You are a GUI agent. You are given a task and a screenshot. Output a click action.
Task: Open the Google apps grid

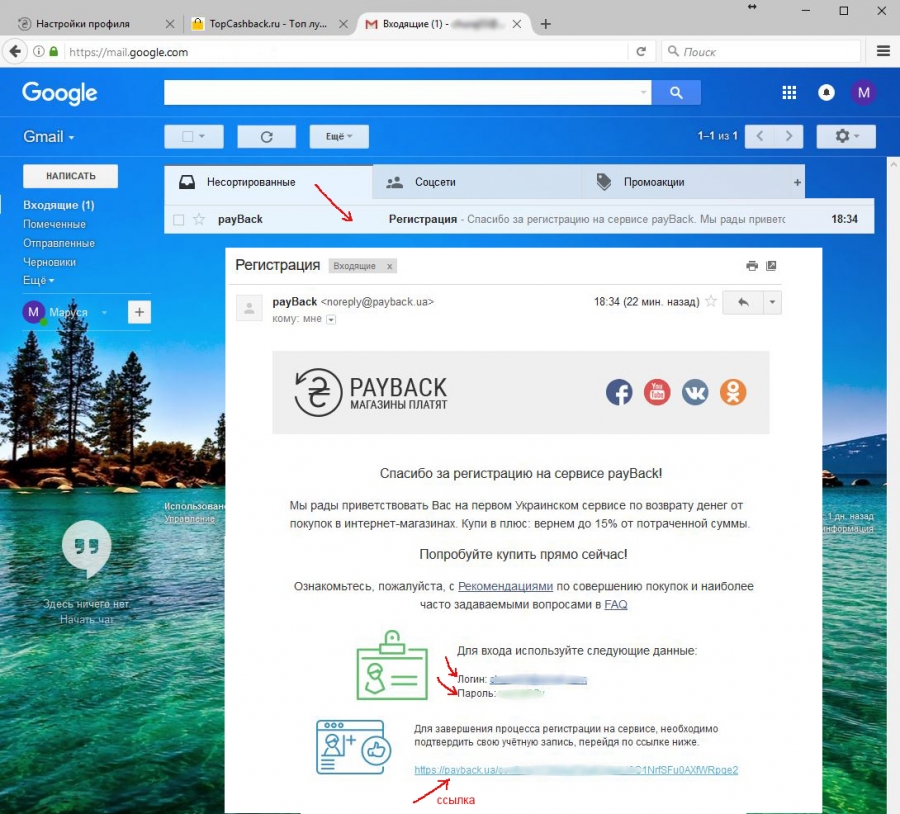[x=789, y=92]
